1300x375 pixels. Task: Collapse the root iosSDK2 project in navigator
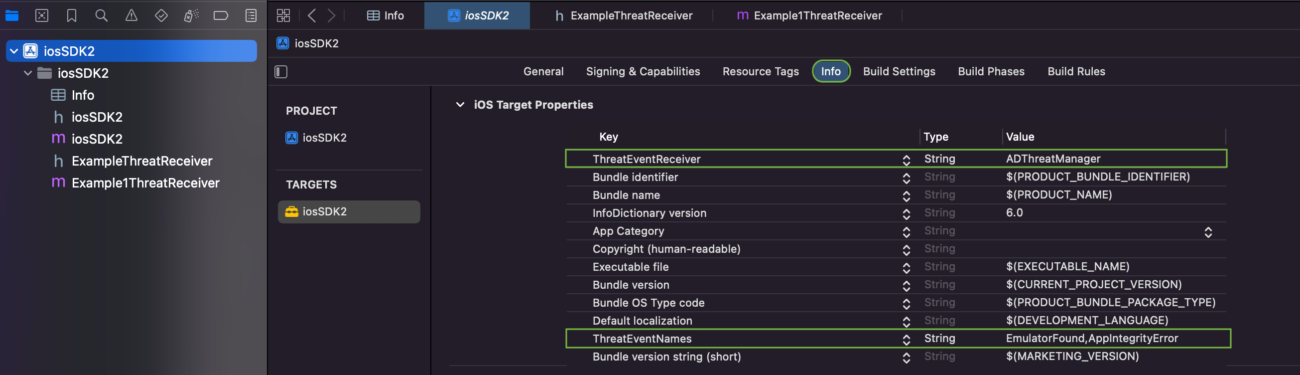click(x=13, y=51)
